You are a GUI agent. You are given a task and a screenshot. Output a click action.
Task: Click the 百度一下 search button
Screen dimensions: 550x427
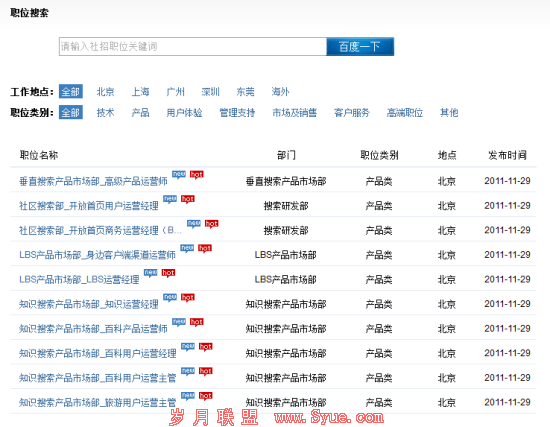click(x=360, y=46)
